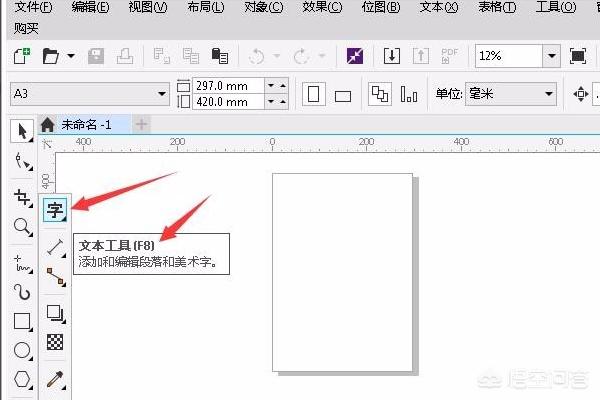This screenshot has height=400, width=600.
Task: Select the Ellipse tool
Action: (21, 351)
